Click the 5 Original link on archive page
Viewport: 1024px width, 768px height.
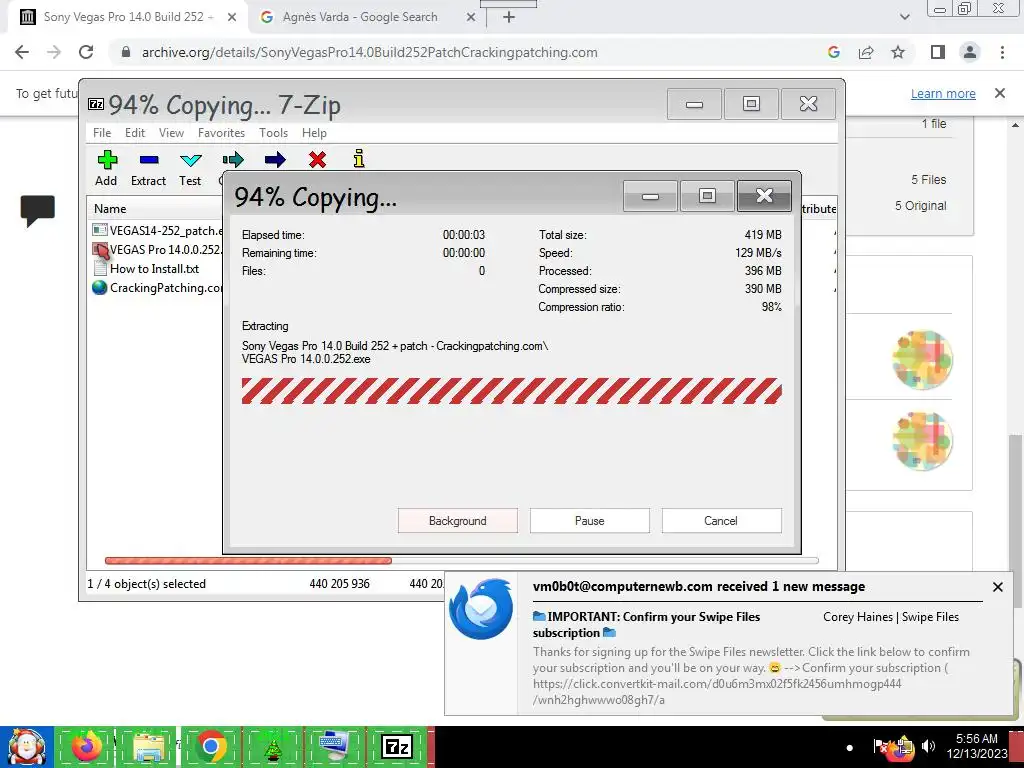click(920, 206)
